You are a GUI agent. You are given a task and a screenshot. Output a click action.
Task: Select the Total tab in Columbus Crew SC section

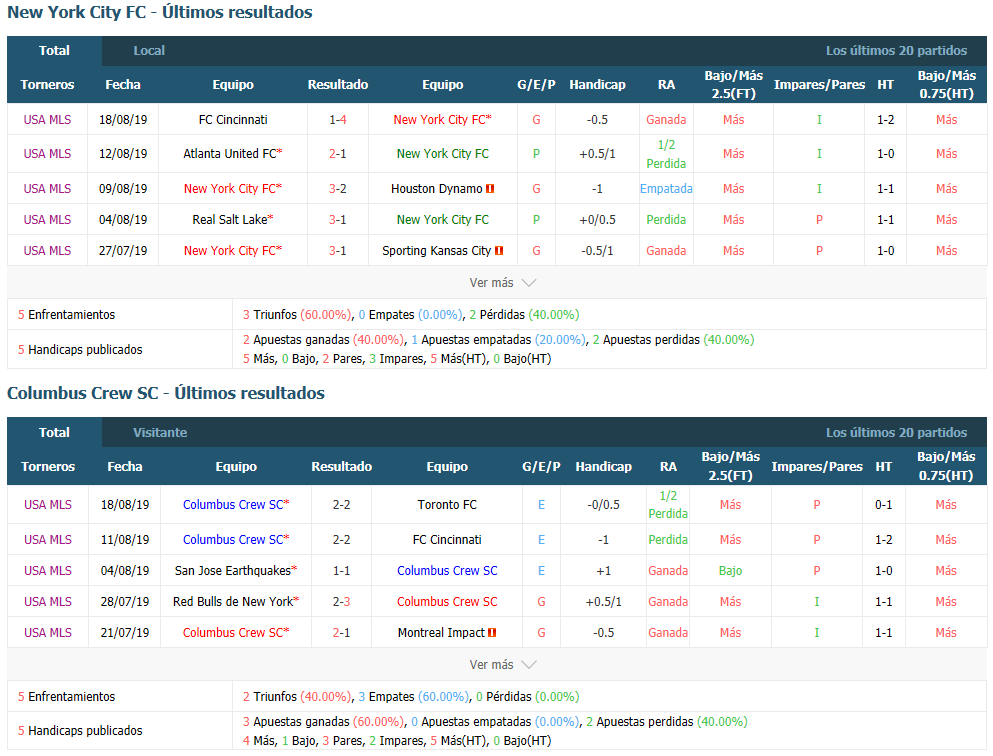tap(54, 432)
